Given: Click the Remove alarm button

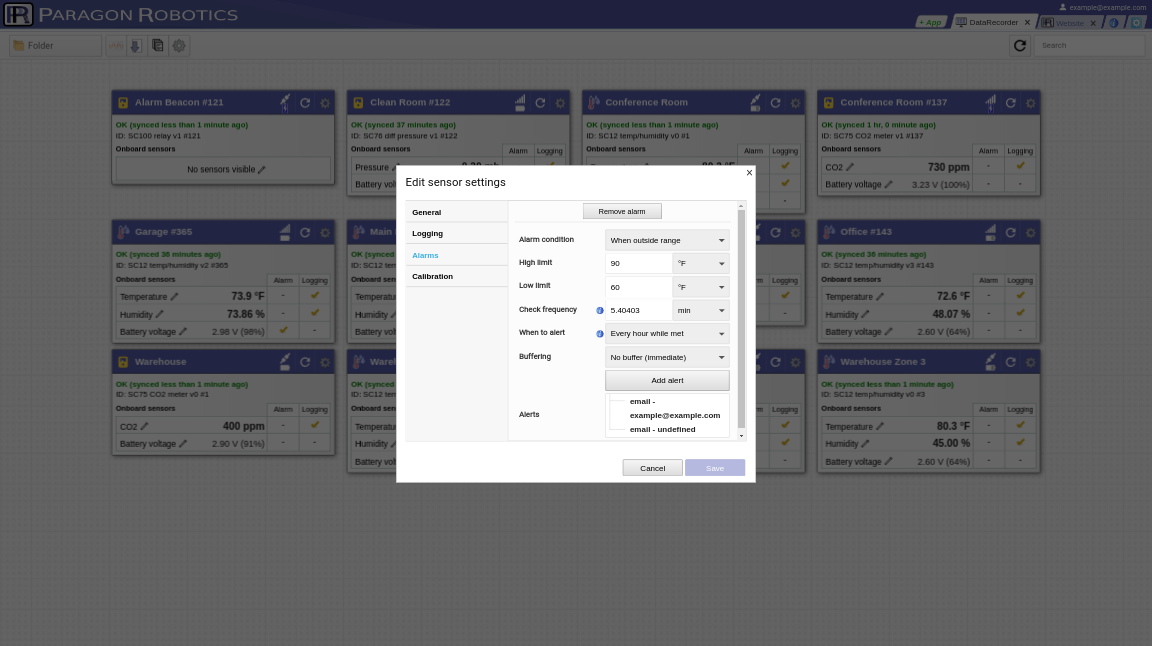Looking at the screenshot, I should point(622,212).
